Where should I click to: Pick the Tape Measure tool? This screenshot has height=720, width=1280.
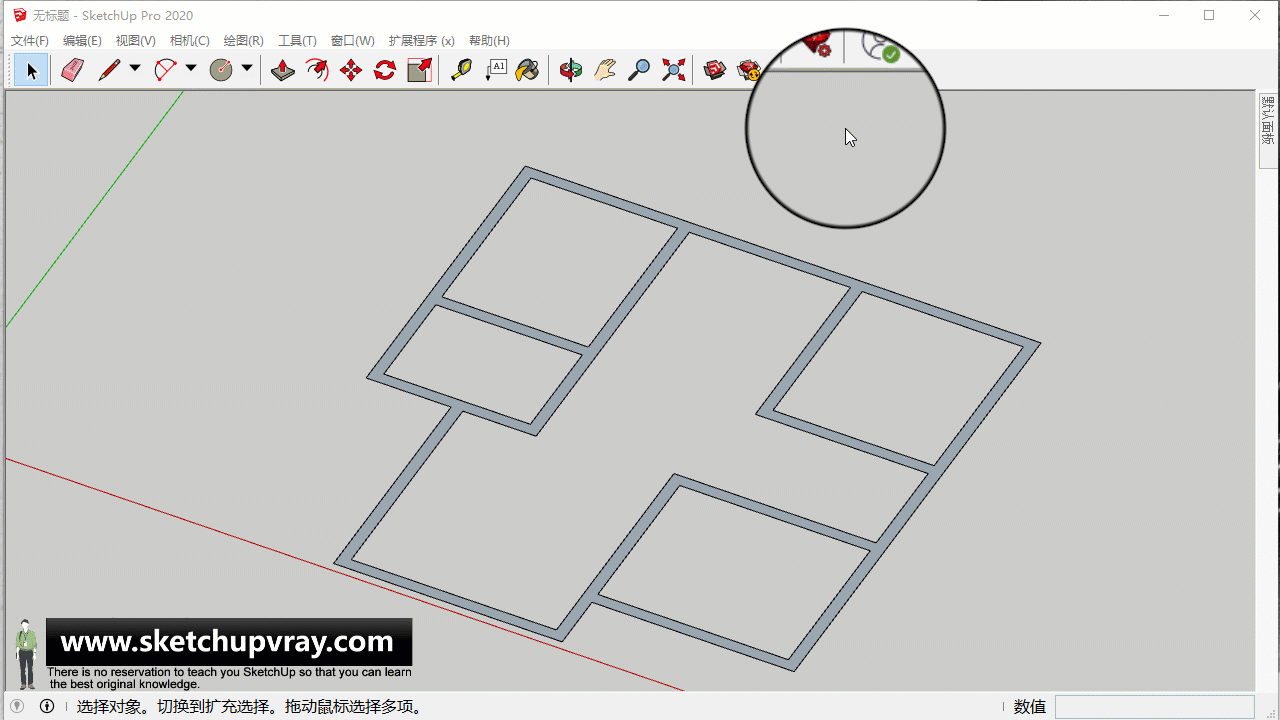tap(461, 70)
